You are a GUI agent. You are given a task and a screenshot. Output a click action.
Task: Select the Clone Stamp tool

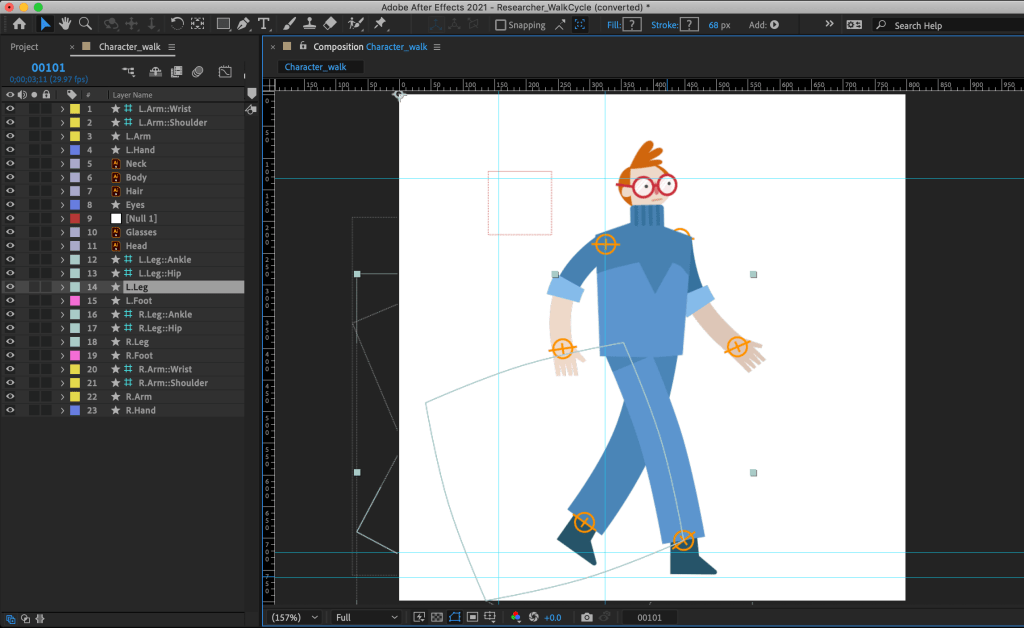point(309,24)
